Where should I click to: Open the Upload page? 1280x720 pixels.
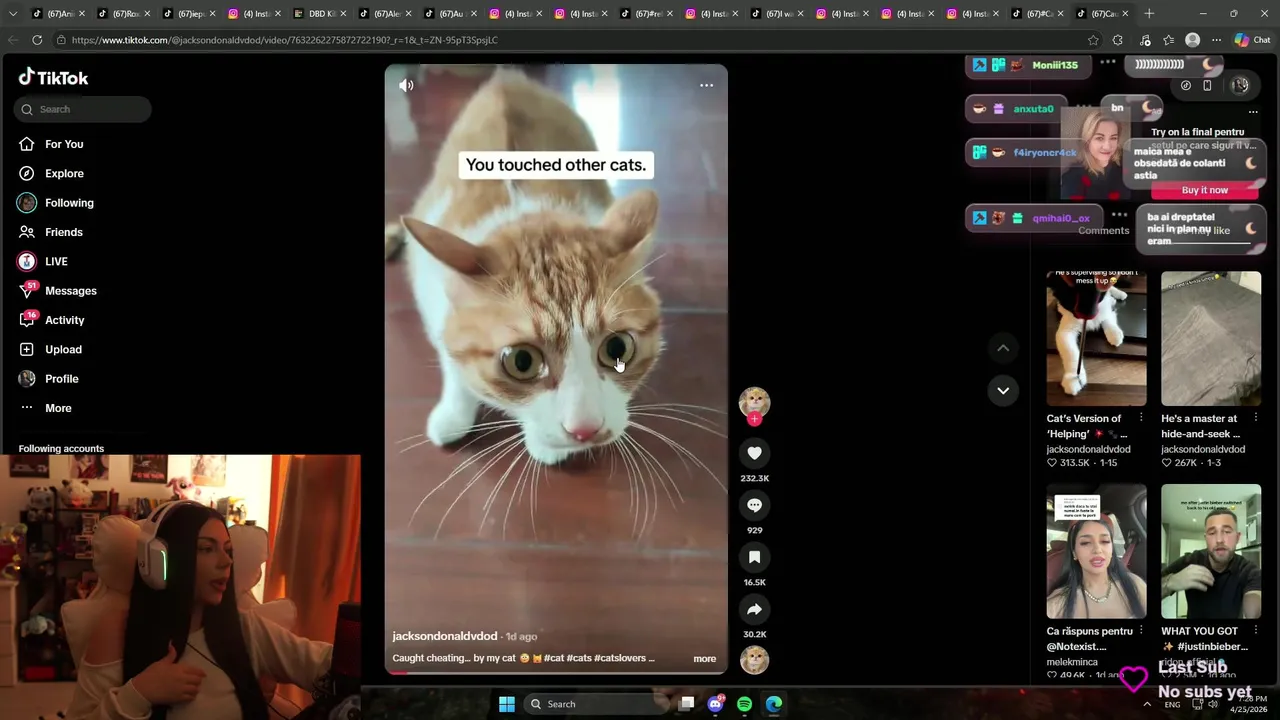[x=63, y=349]
